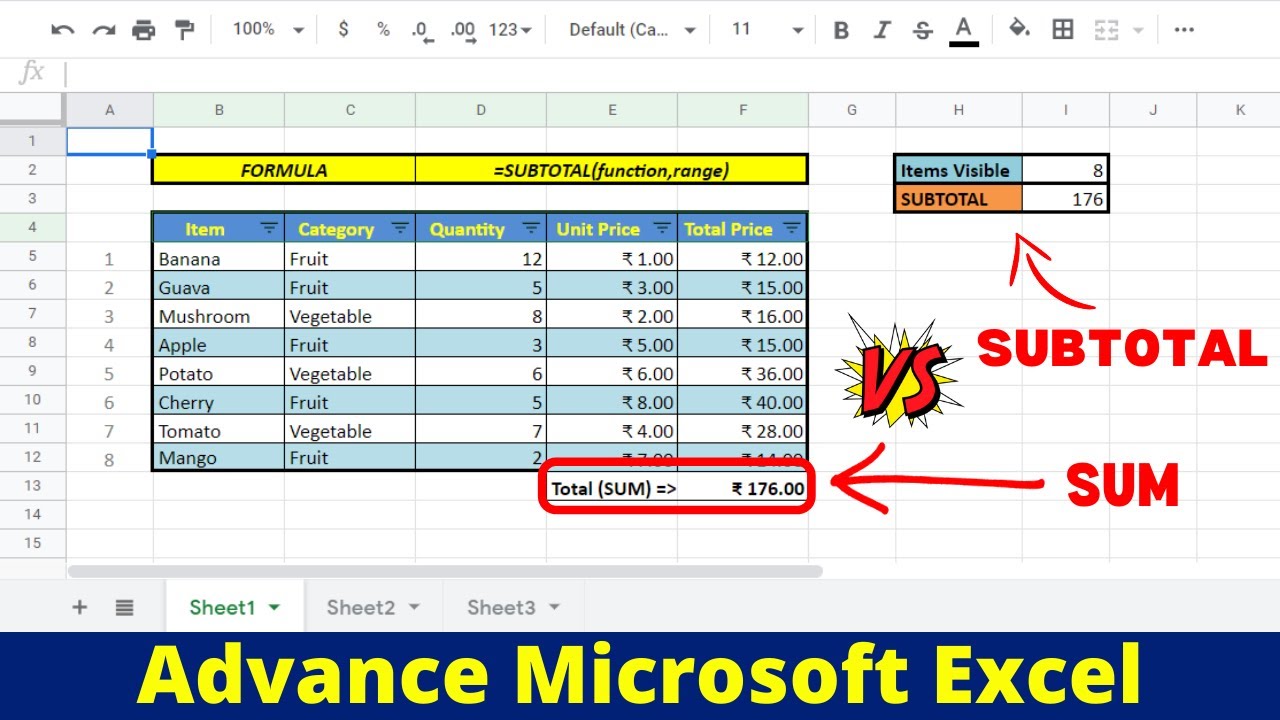This screenshot has height=720, width=1280.
Task: Add a new sheet with plus icon
Action: [x=80, y=607]
